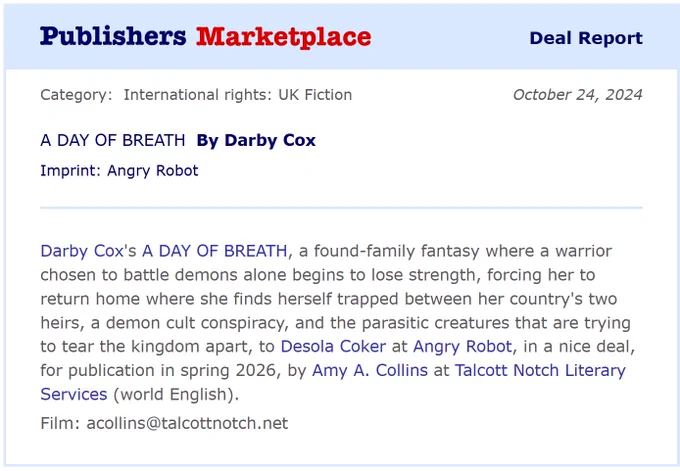
Task: Open the Darby Cox author link
Action: (x=82, y=251)
